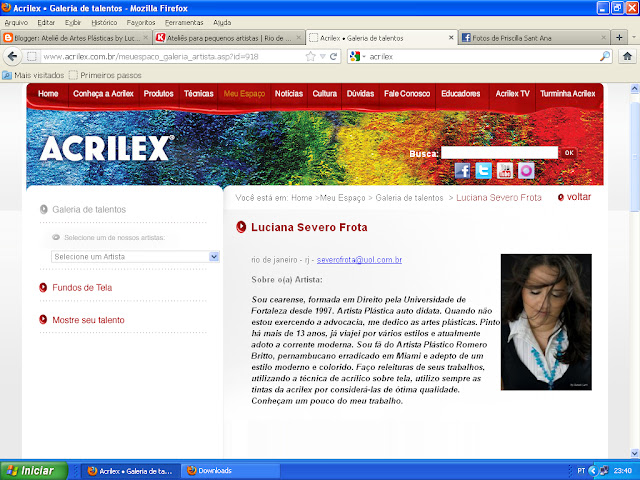Click the voltar link
This screenshot has width=640, height=480.
click(x=574, y=197)
